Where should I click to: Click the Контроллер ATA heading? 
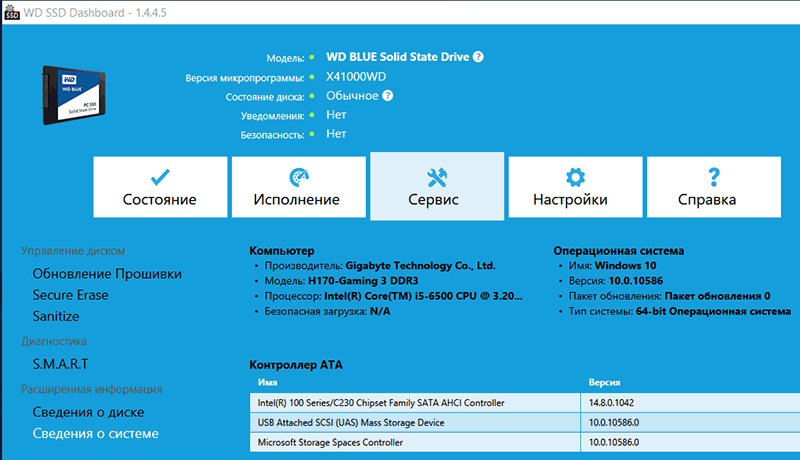296,365
